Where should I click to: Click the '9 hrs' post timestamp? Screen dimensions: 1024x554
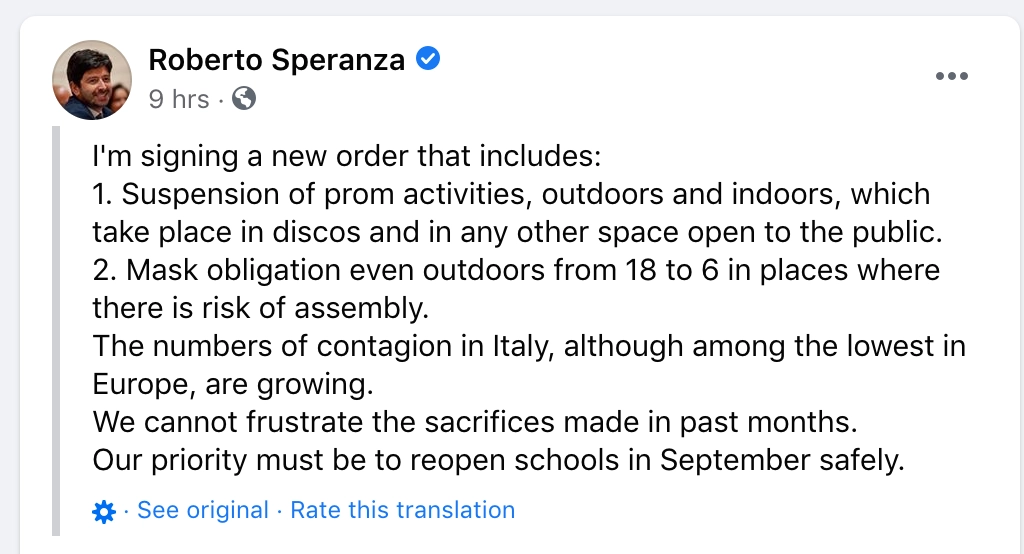179,99
